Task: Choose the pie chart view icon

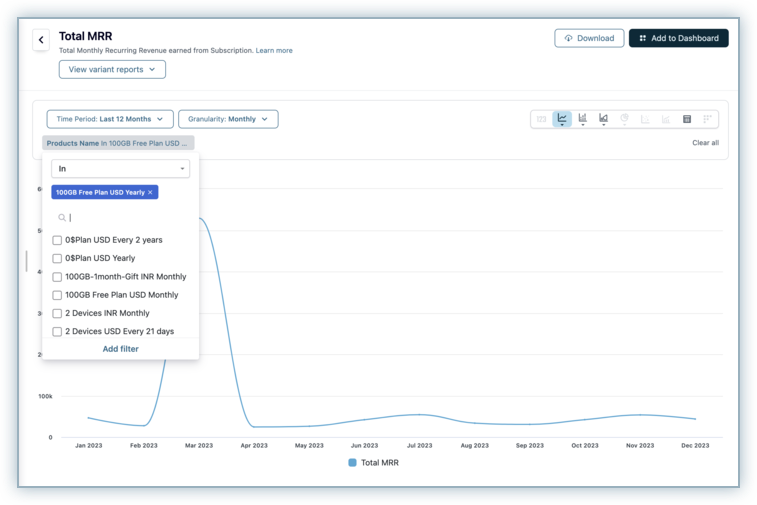Action: 624,119
